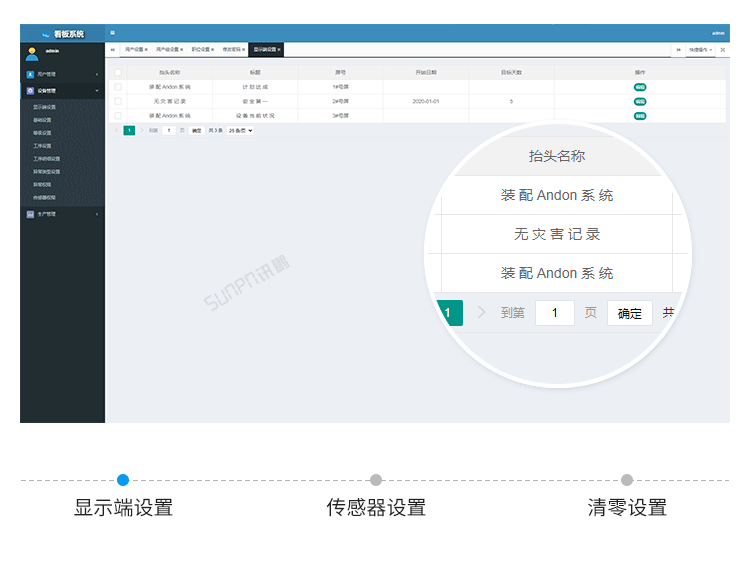Check the row with title 设备当前状况
750x580 pixels.
(x=118, y=115)
